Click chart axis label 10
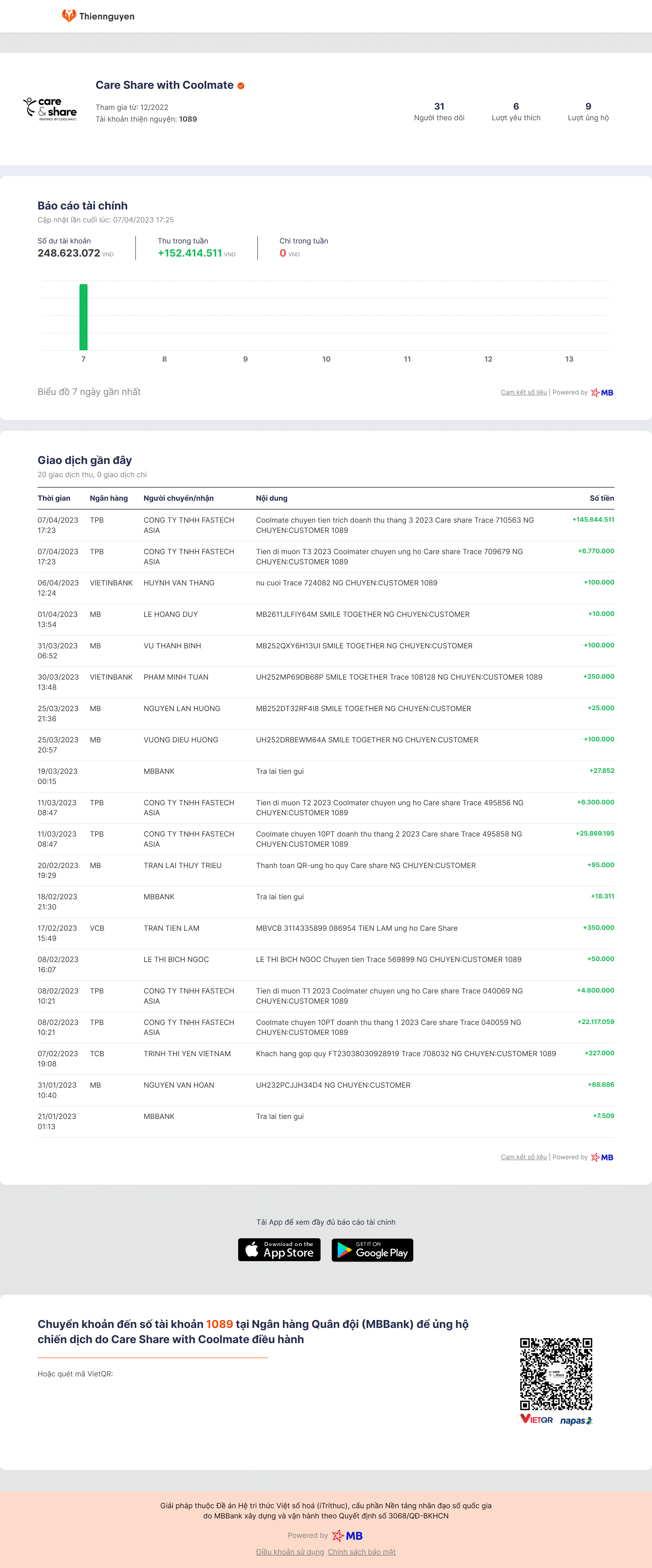Image resolution: width=652 pixels, height=1568 pixels. (x=326, y=359)
